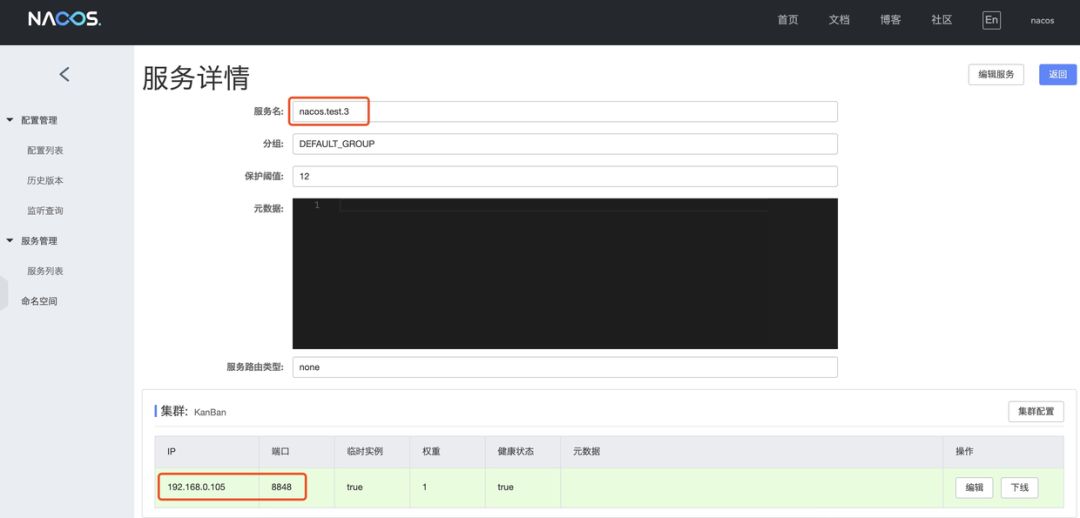
Task: Open 文档 in the top navigation
Action: click(839, 20)
